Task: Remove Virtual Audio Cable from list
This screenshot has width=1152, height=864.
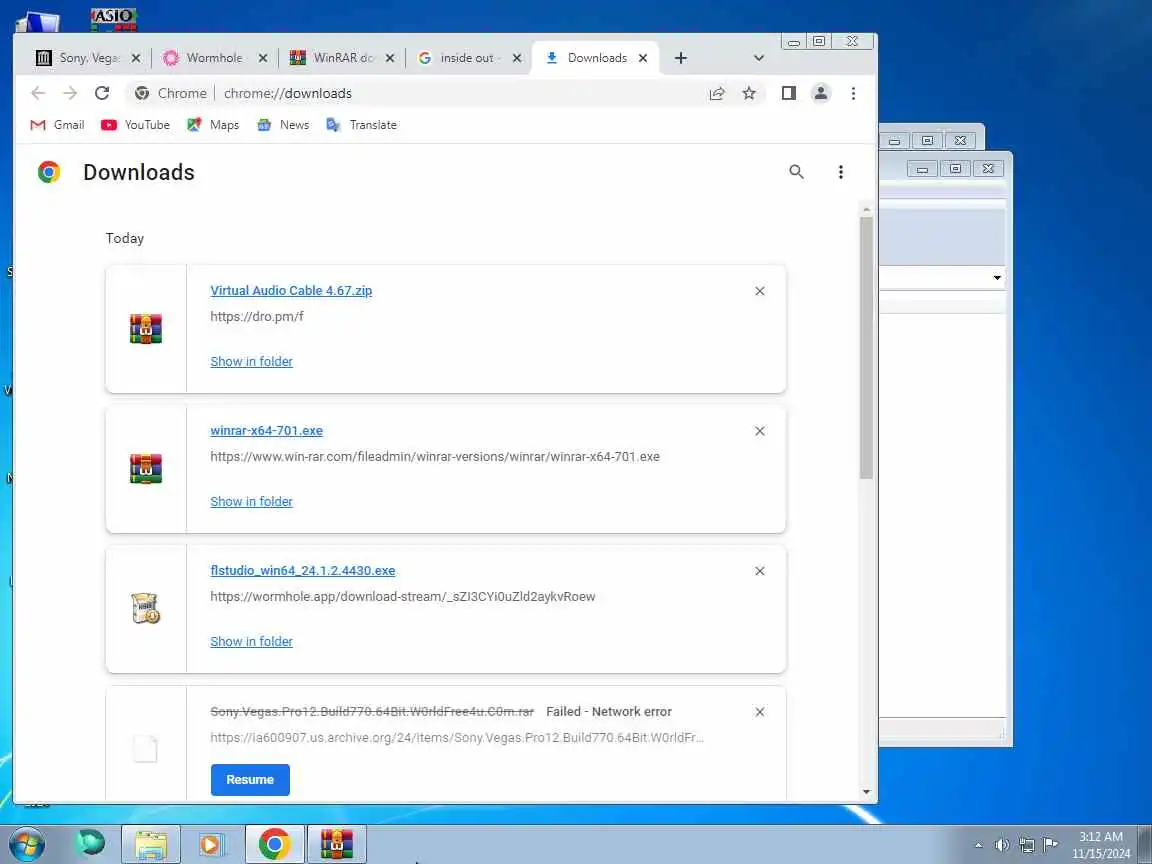Action: click(760, 291)
